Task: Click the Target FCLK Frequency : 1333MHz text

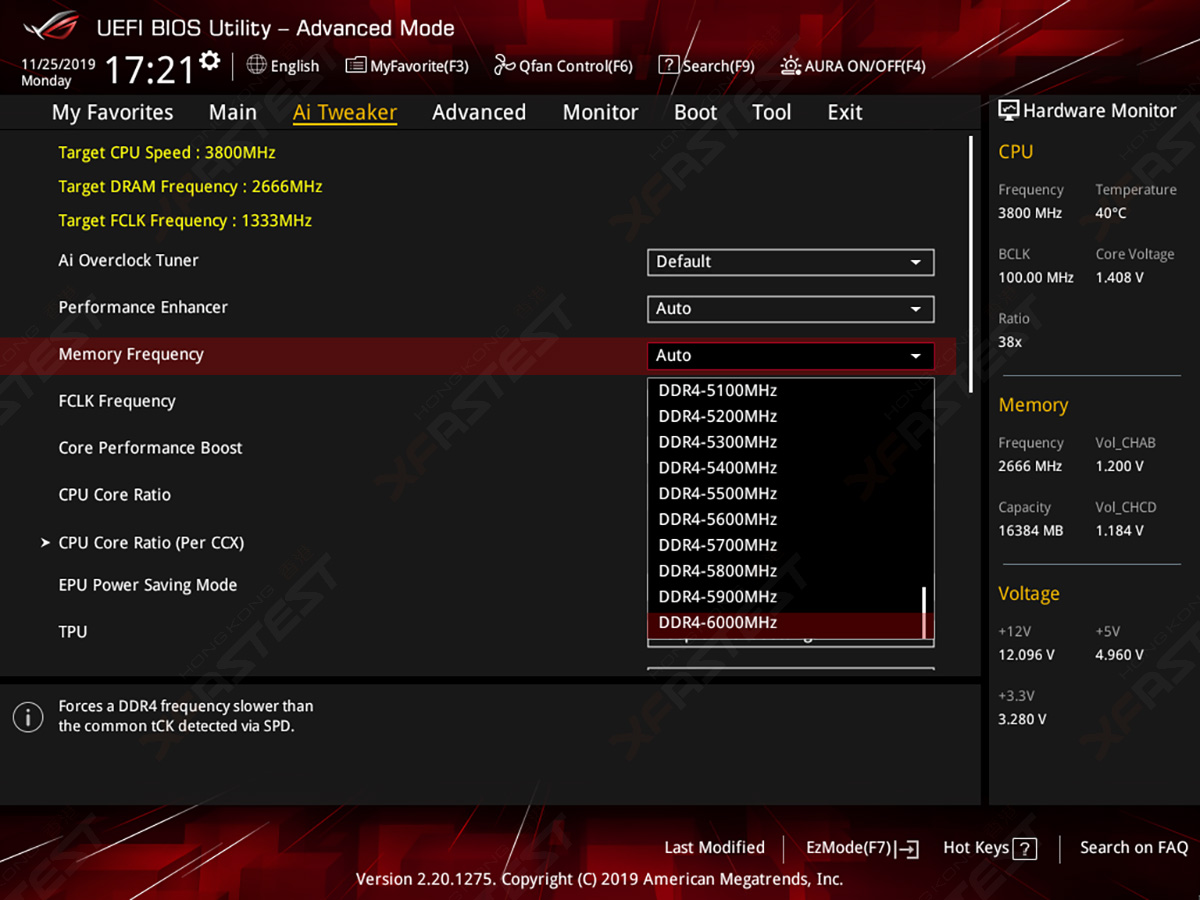Action: click(185, 221)
